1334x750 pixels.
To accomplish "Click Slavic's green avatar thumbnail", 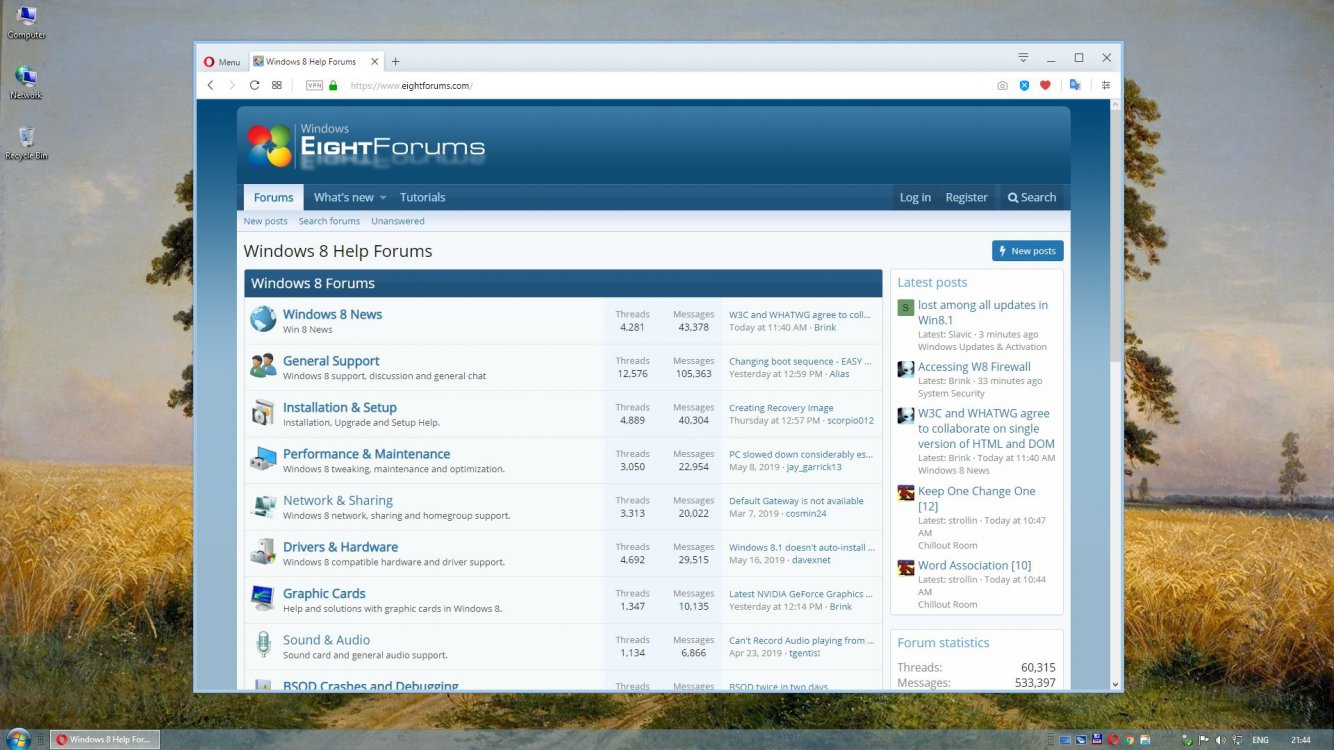I will 906,307.
